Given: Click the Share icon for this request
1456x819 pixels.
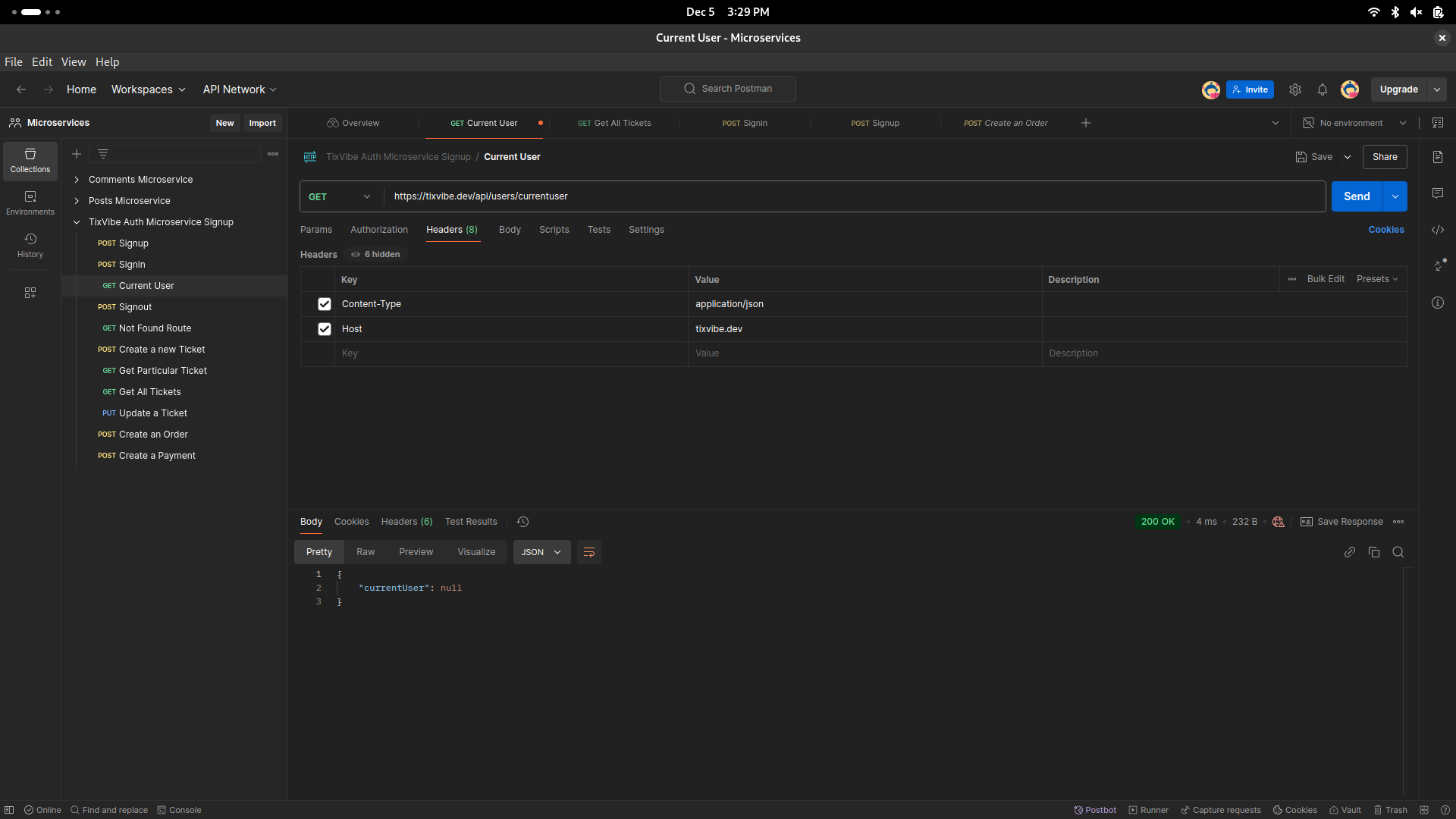Looking at the screenshot, I should (x=1385, y=156).
